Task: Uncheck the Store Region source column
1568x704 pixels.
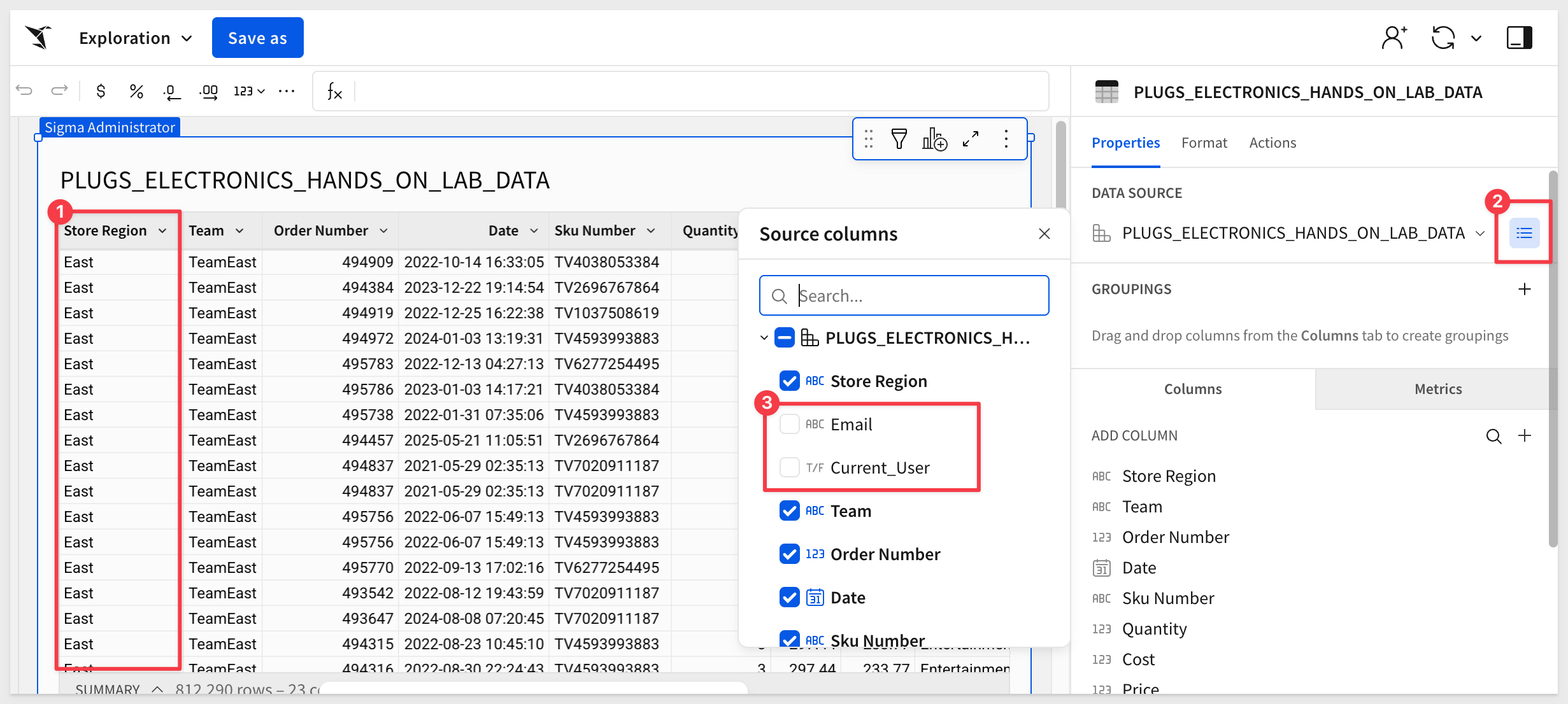Action: (x=790, y=381)
